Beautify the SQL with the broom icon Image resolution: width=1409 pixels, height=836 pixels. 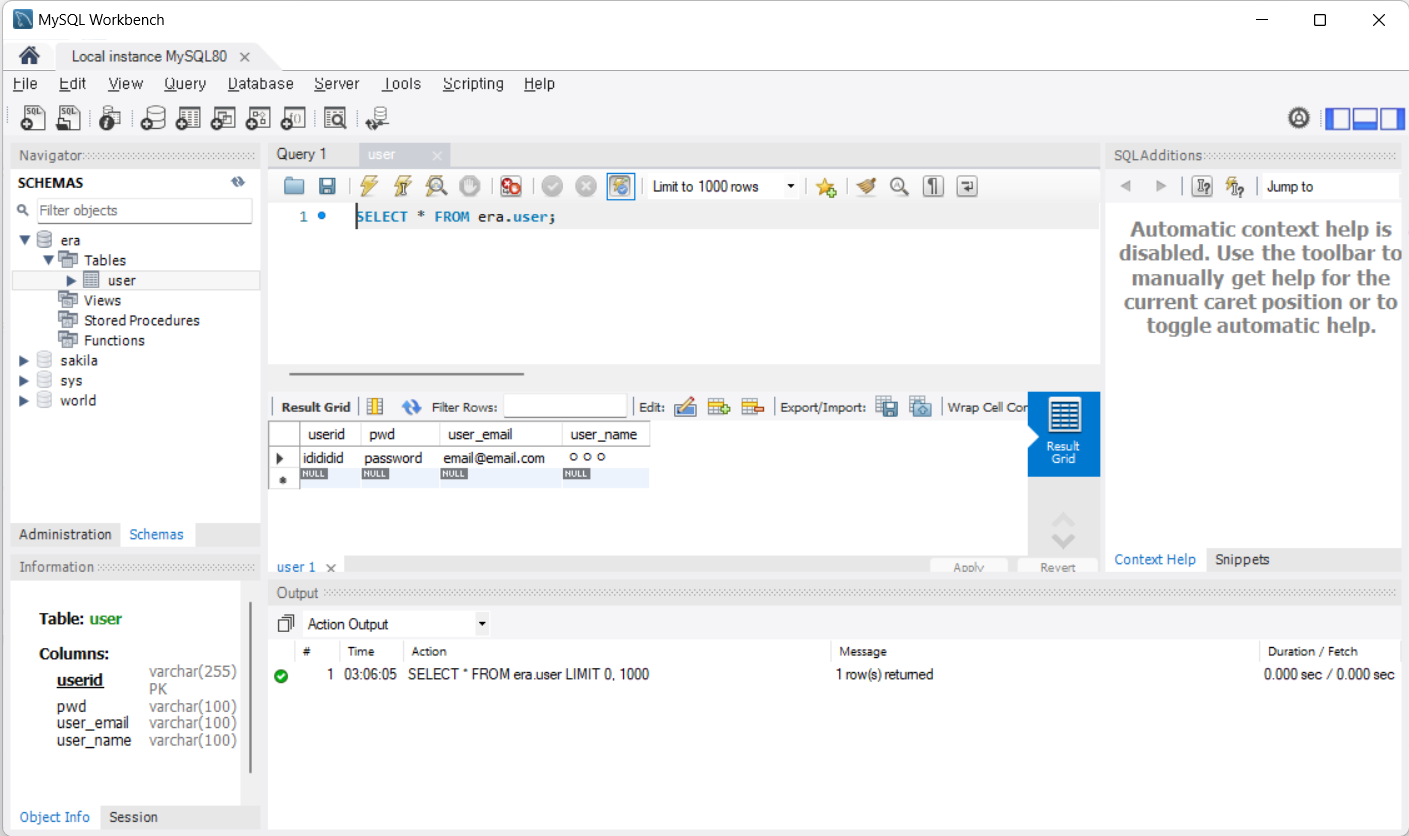coord(867,186)
